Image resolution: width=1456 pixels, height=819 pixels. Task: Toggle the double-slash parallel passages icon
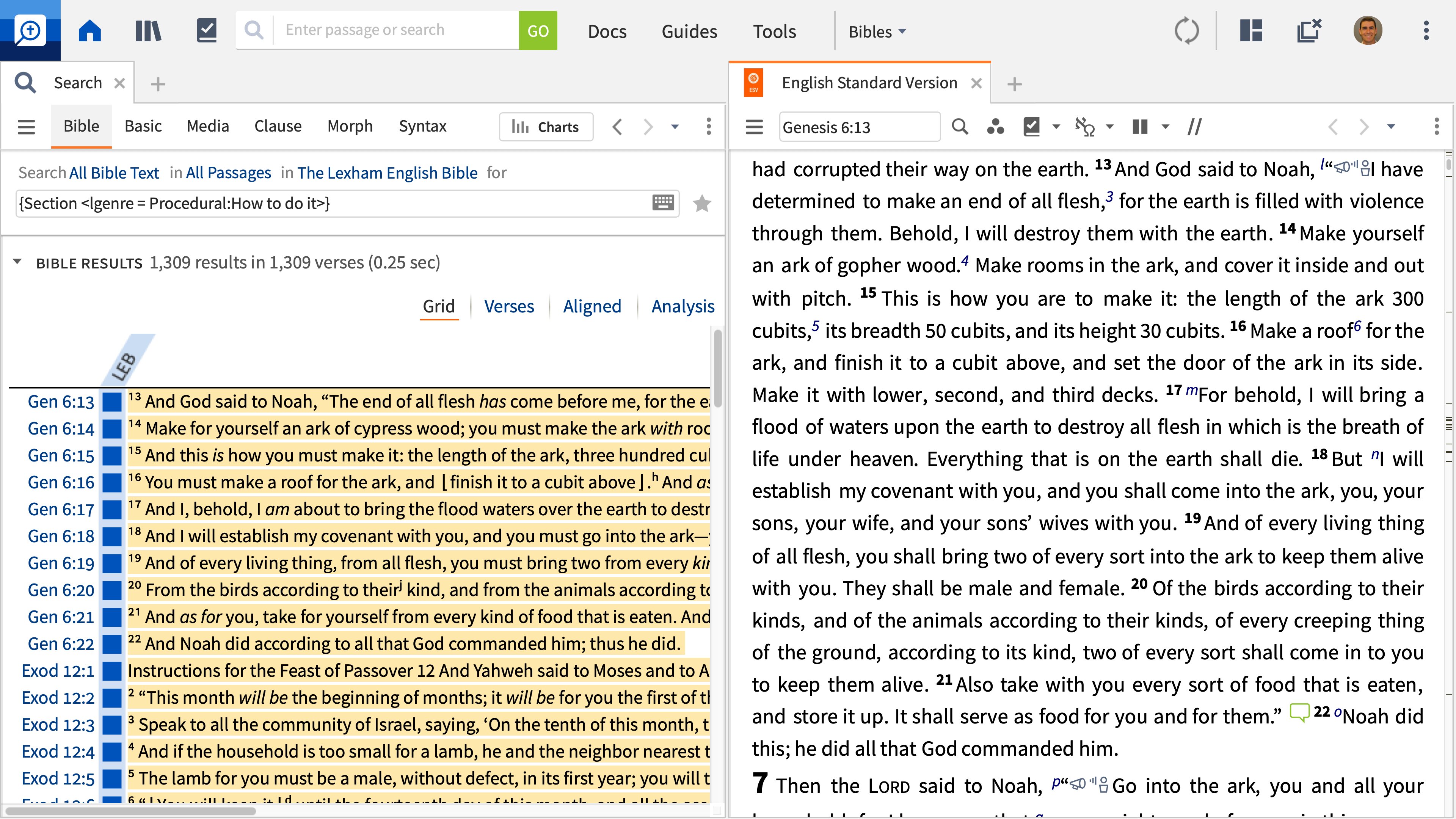(1194, 127)
